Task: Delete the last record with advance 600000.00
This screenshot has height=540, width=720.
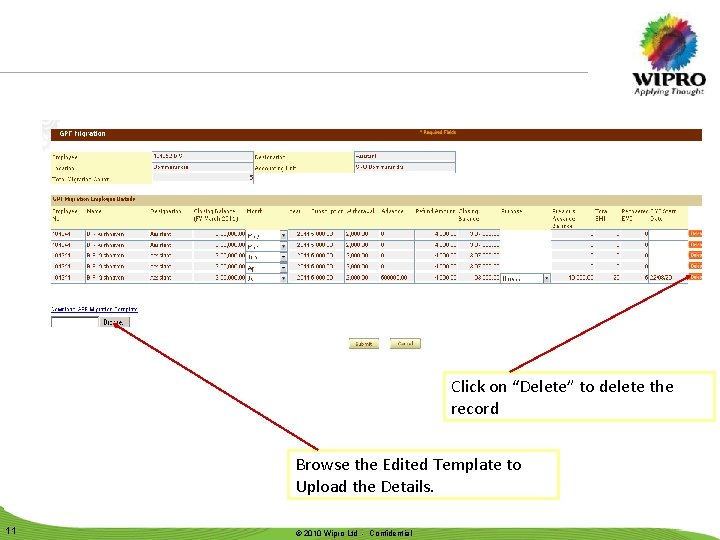Action: tap(695, 277)
